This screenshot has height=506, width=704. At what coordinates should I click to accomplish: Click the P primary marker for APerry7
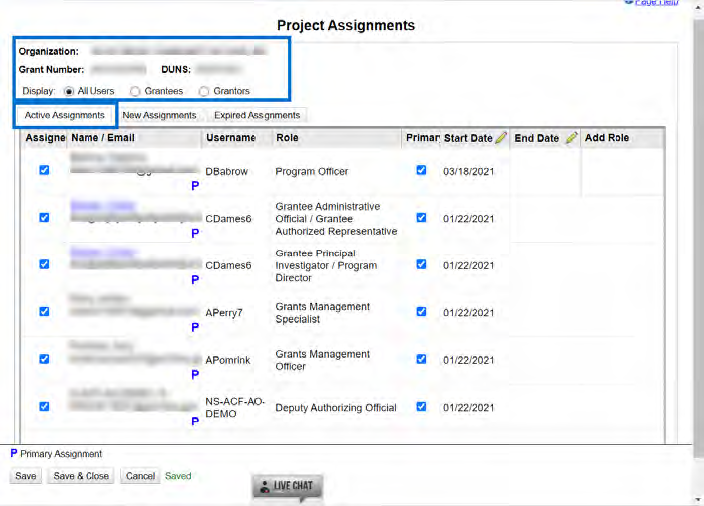[x=195, y=327]
